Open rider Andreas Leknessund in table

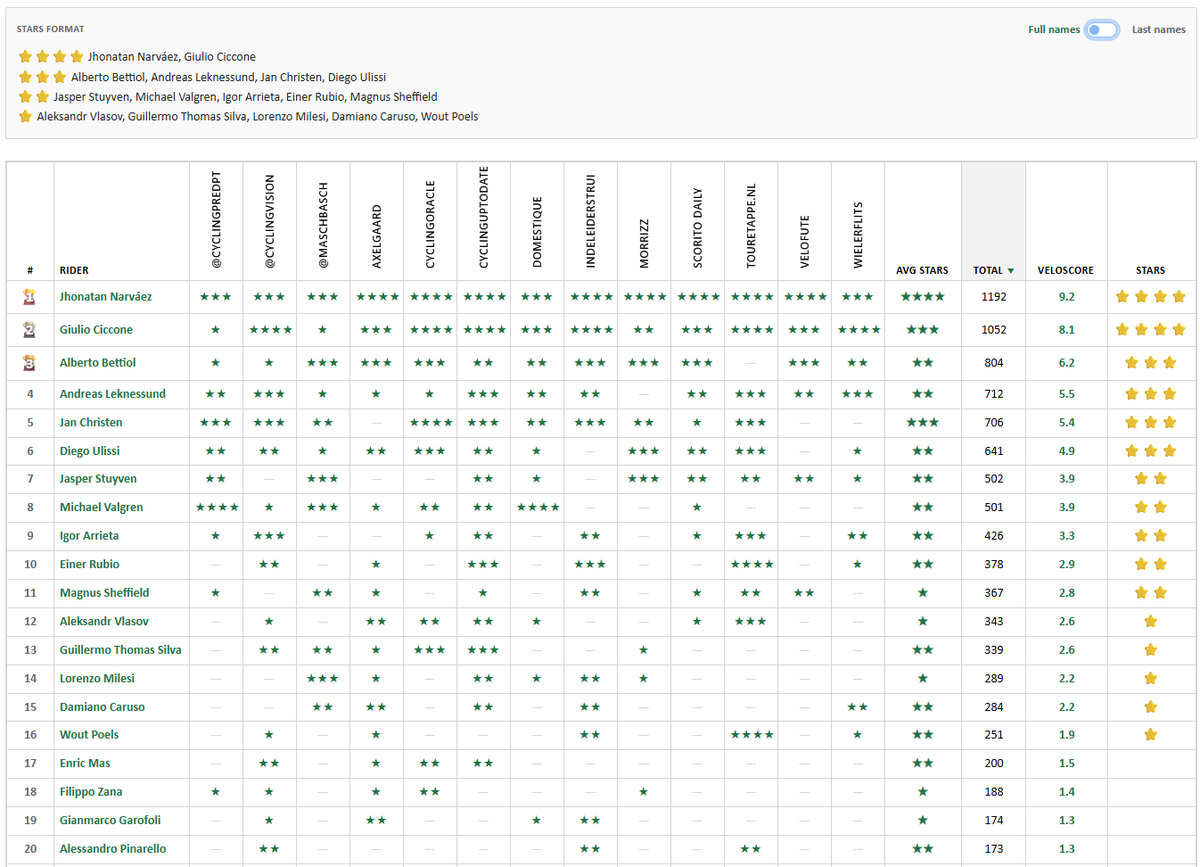[113, 394]
